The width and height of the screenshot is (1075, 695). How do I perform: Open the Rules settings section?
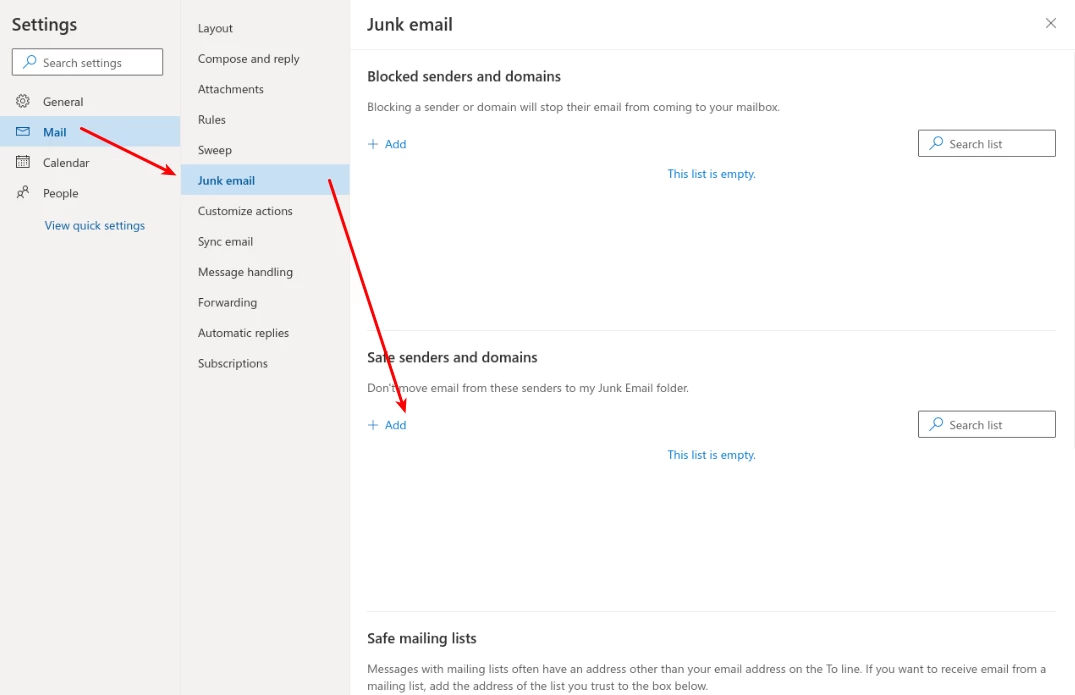[x=211, y=119]
